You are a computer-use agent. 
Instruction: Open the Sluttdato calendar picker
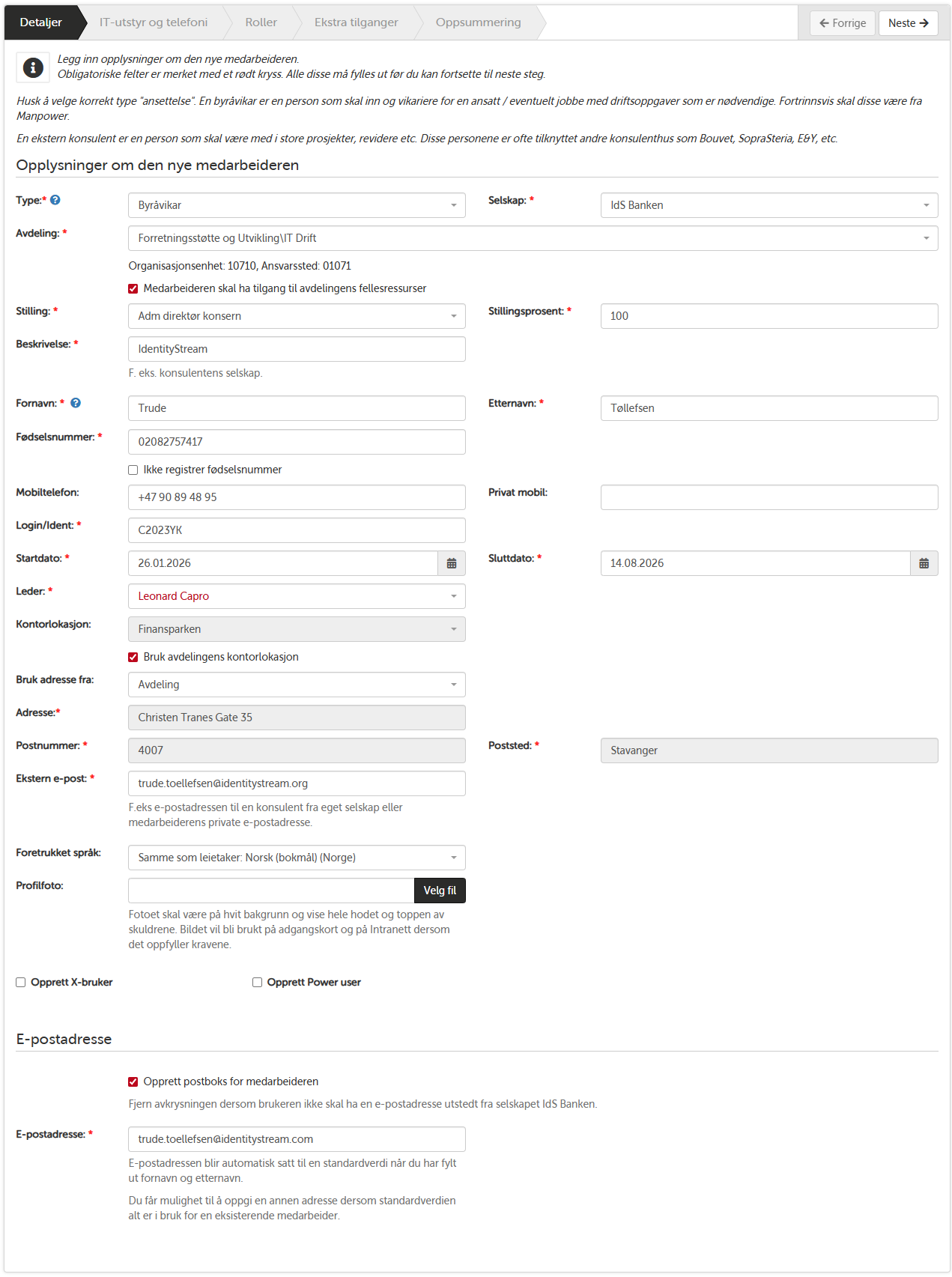pyautogui.click(x=924, y=563)
